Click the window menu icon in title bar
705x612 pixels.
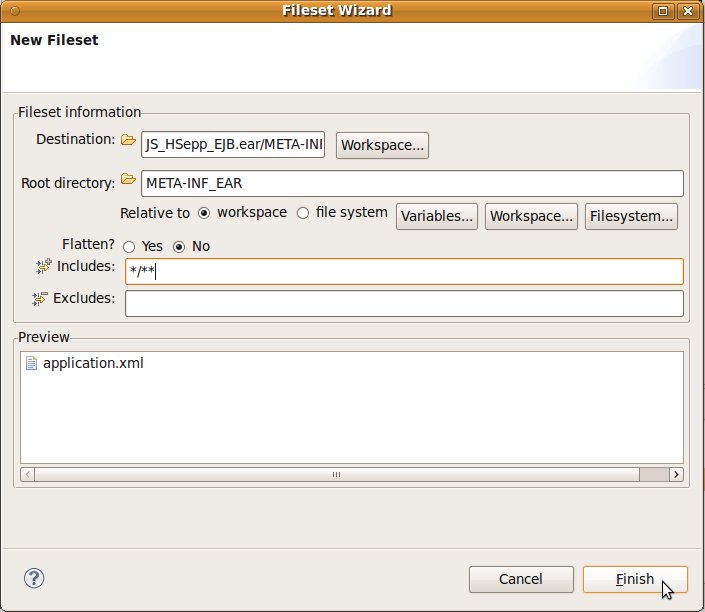[12, 11]
